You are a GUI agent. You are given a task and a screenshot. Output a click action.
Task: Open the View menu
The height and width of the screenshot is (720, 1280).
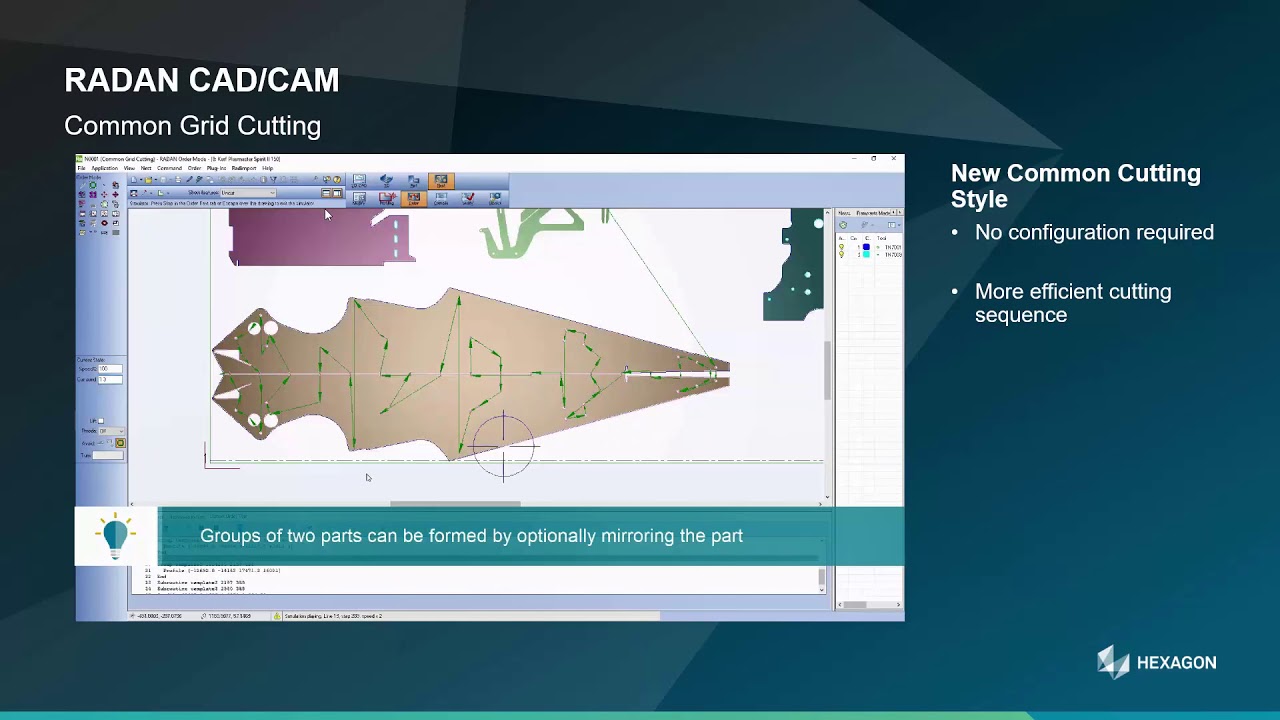pyautogui.click(x=129, y=168)
